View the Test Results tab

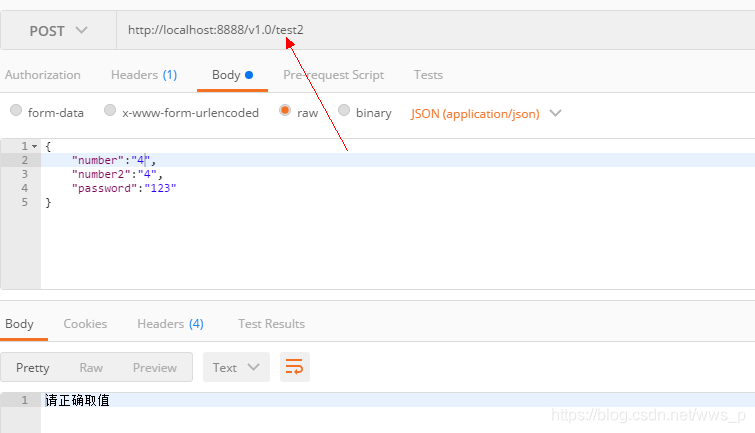click(271, 324)
